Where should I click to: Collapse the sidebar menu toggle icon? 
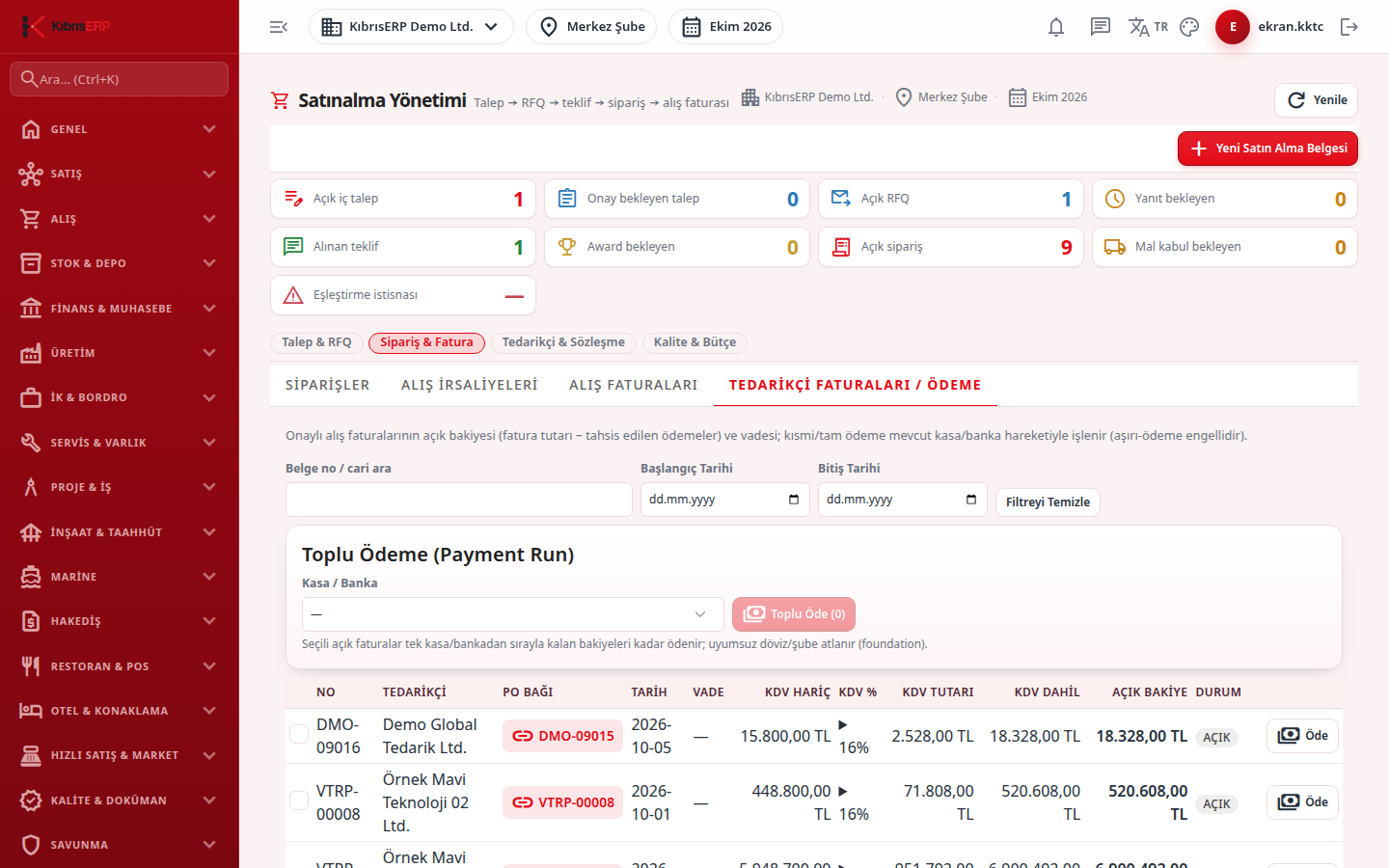279,27
